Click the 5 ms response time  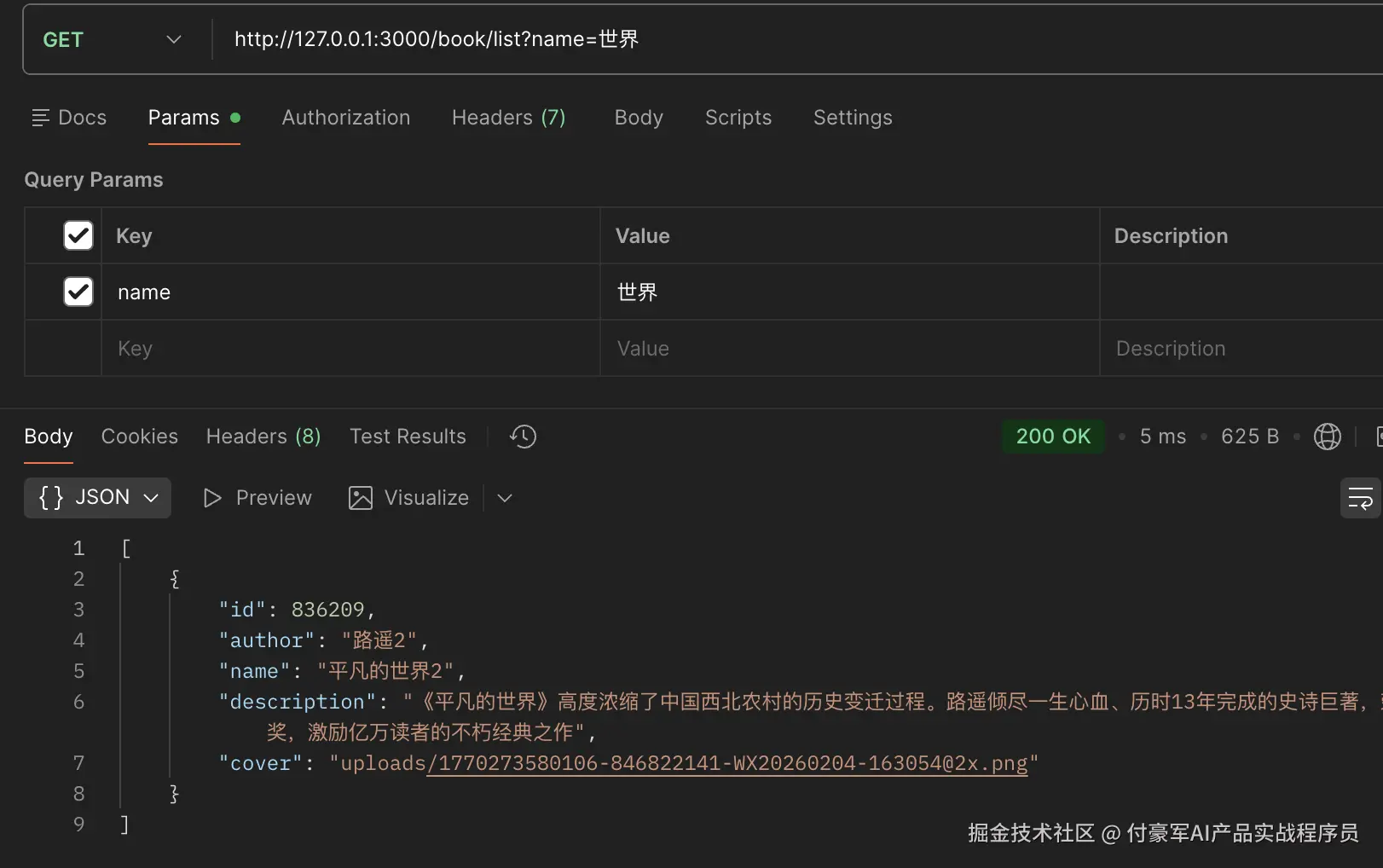coord(1163,437)
